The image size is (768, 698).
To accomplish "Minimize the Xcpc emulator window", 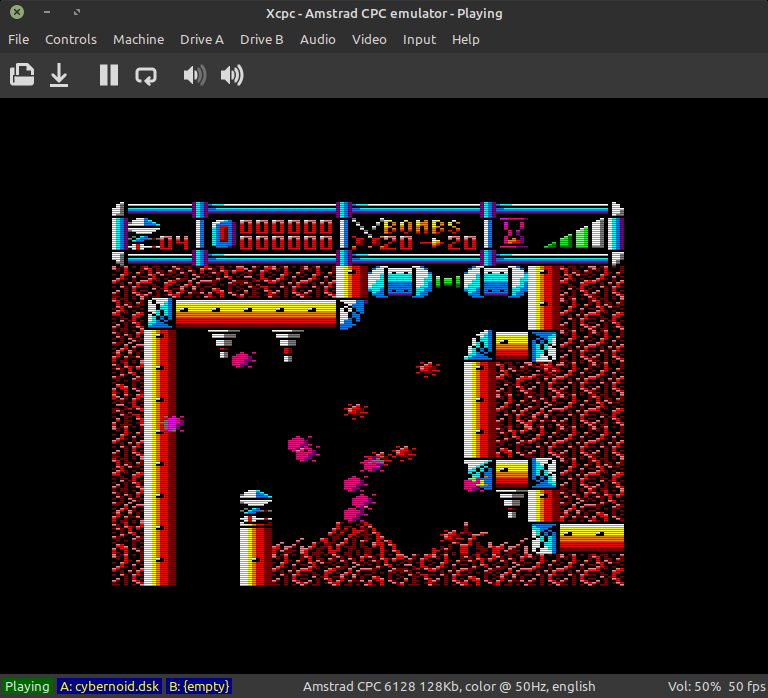I will [x=47, y=12].
